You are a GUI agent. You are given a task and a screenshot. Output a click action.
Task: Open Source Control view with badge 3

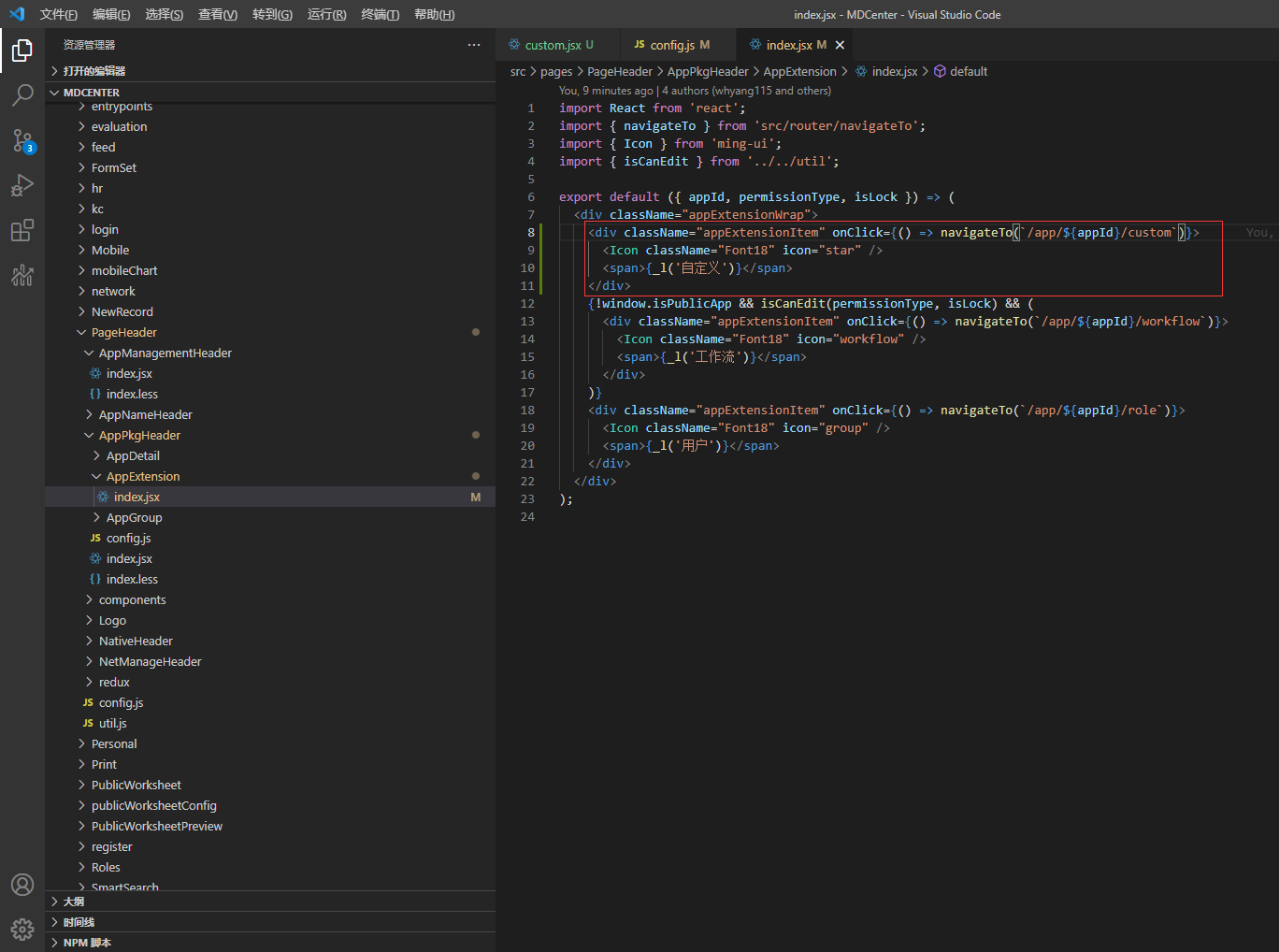pyautogui.click(x=22, y=140)
